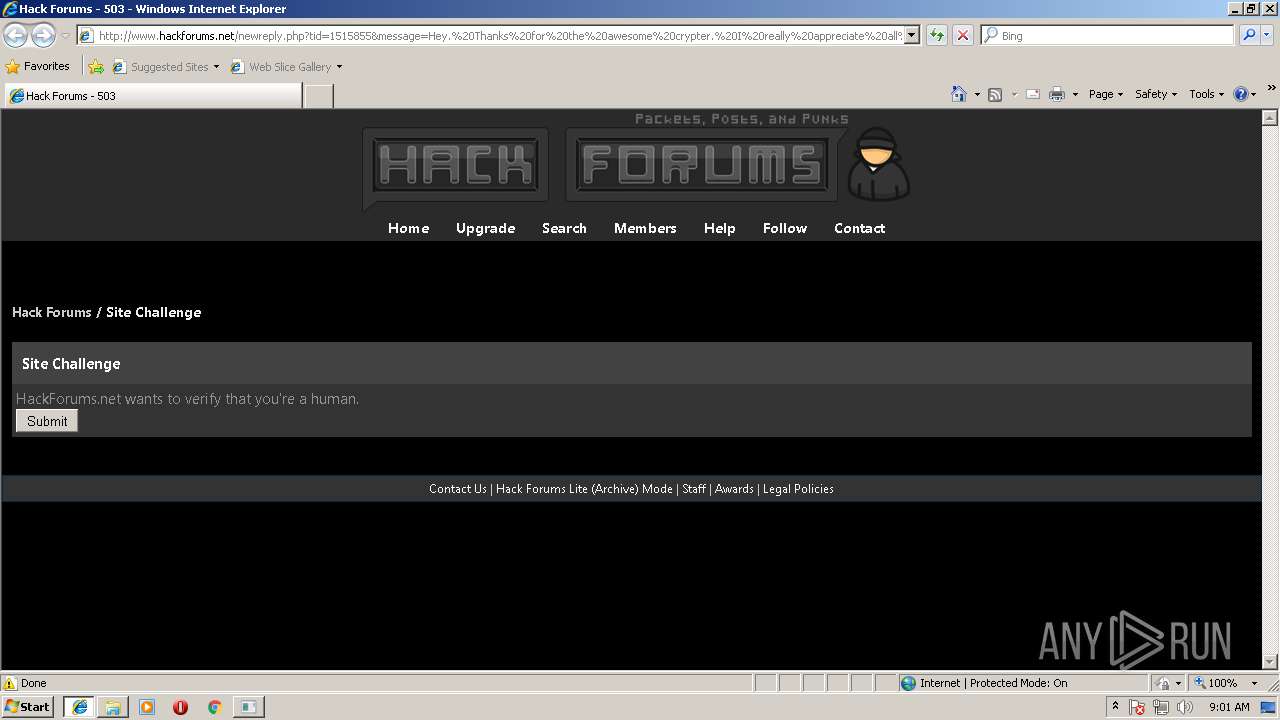The image size is (1280, 720).
Task: Click the Internet zone globe icon
Action: (908, 683)
